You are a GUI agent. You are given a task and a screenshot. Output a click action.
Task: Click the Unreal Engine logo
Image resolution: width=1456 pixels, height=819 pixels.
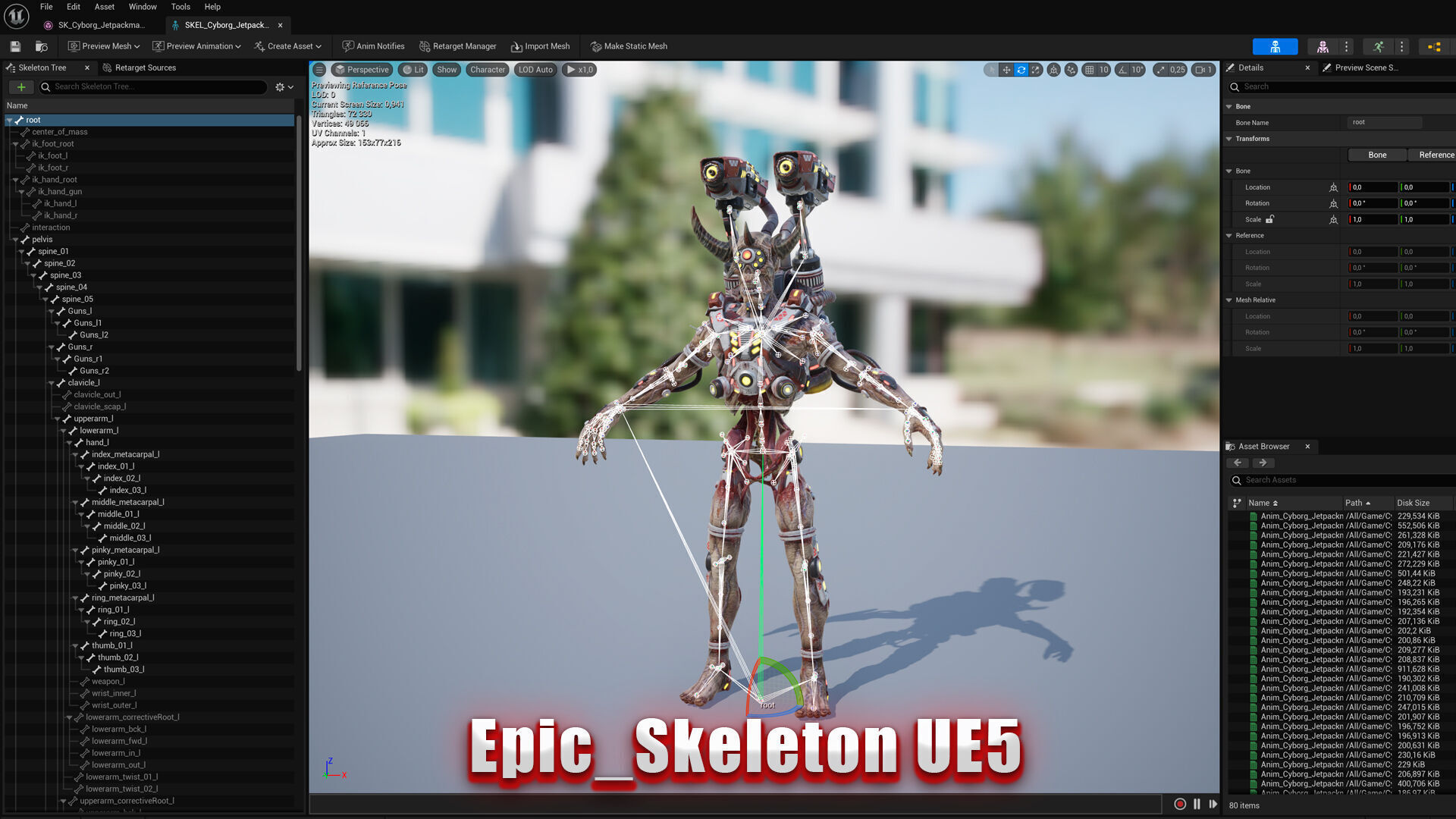(x=17, y=16)
